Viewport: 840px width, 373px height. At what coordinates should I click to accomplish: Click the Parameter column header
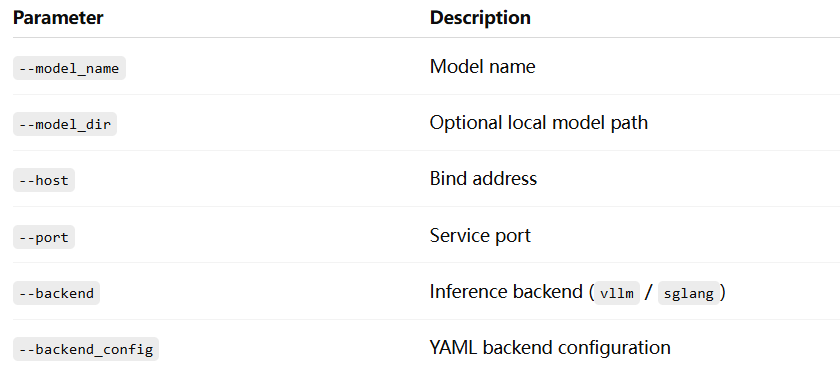[58, 18]
